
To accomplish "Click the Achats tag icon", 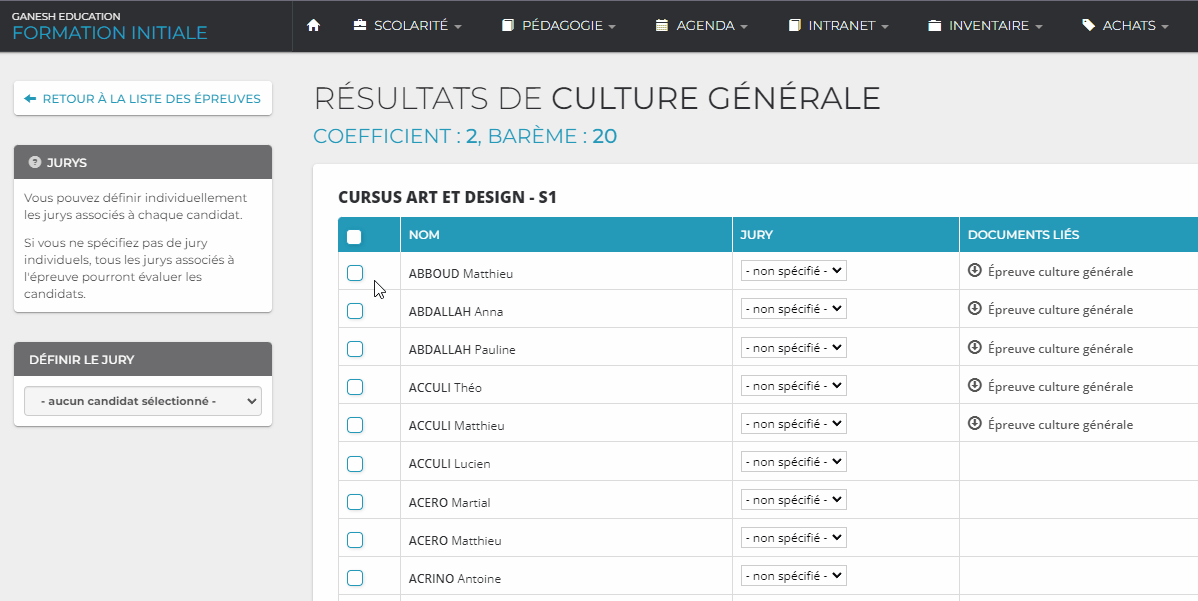I will pos(1088,25).
